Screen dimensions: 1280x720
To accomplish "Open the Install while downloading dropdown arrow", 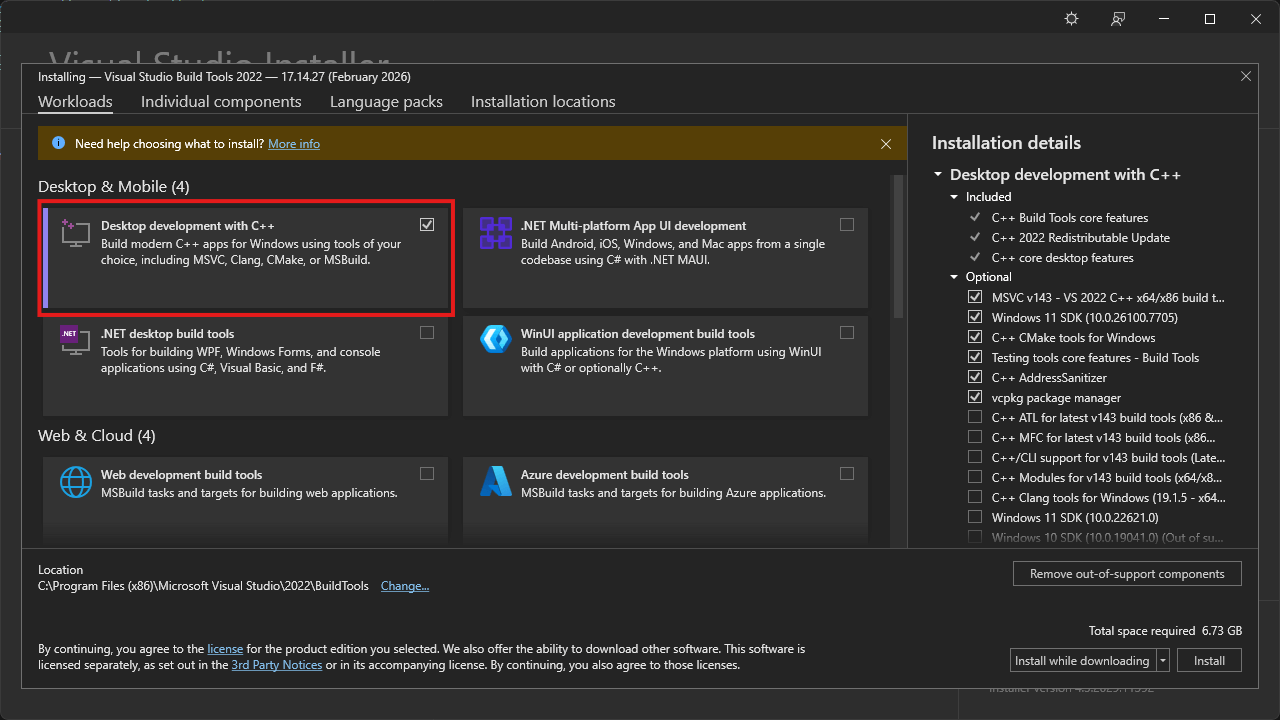I will tap(1163, 661).
